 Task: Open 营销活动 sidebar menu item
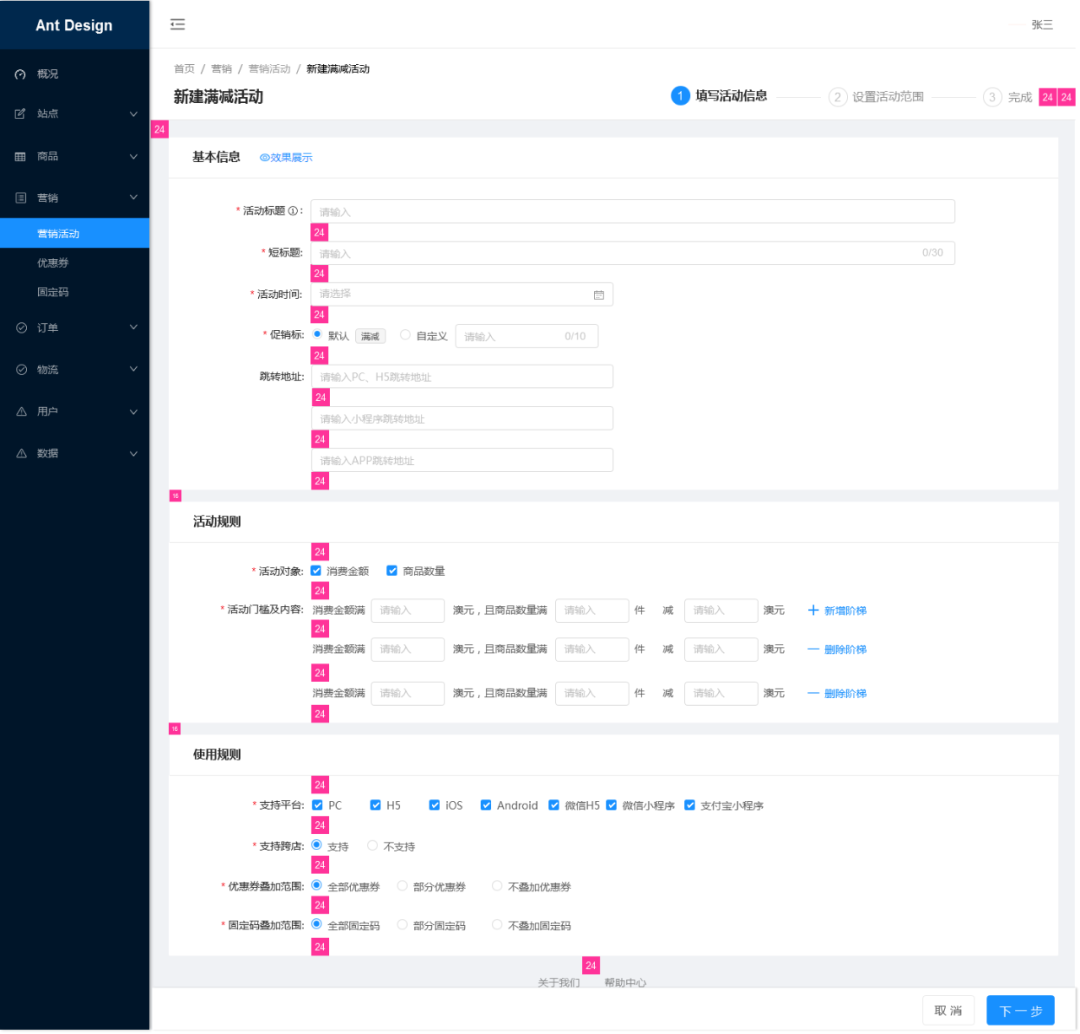(x=74, y=234)
